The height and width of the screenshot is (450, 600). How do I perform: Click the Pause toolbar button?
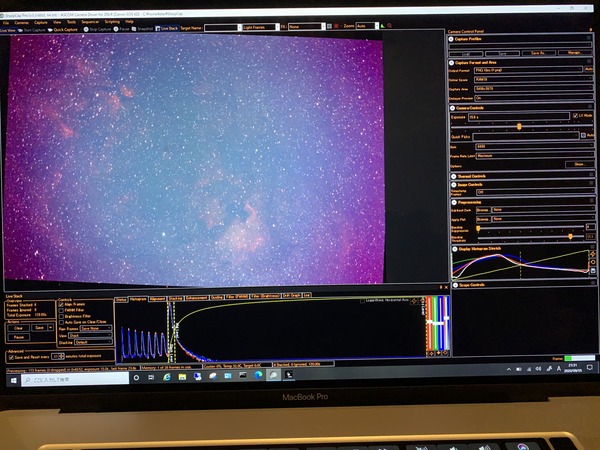point(122,29)
